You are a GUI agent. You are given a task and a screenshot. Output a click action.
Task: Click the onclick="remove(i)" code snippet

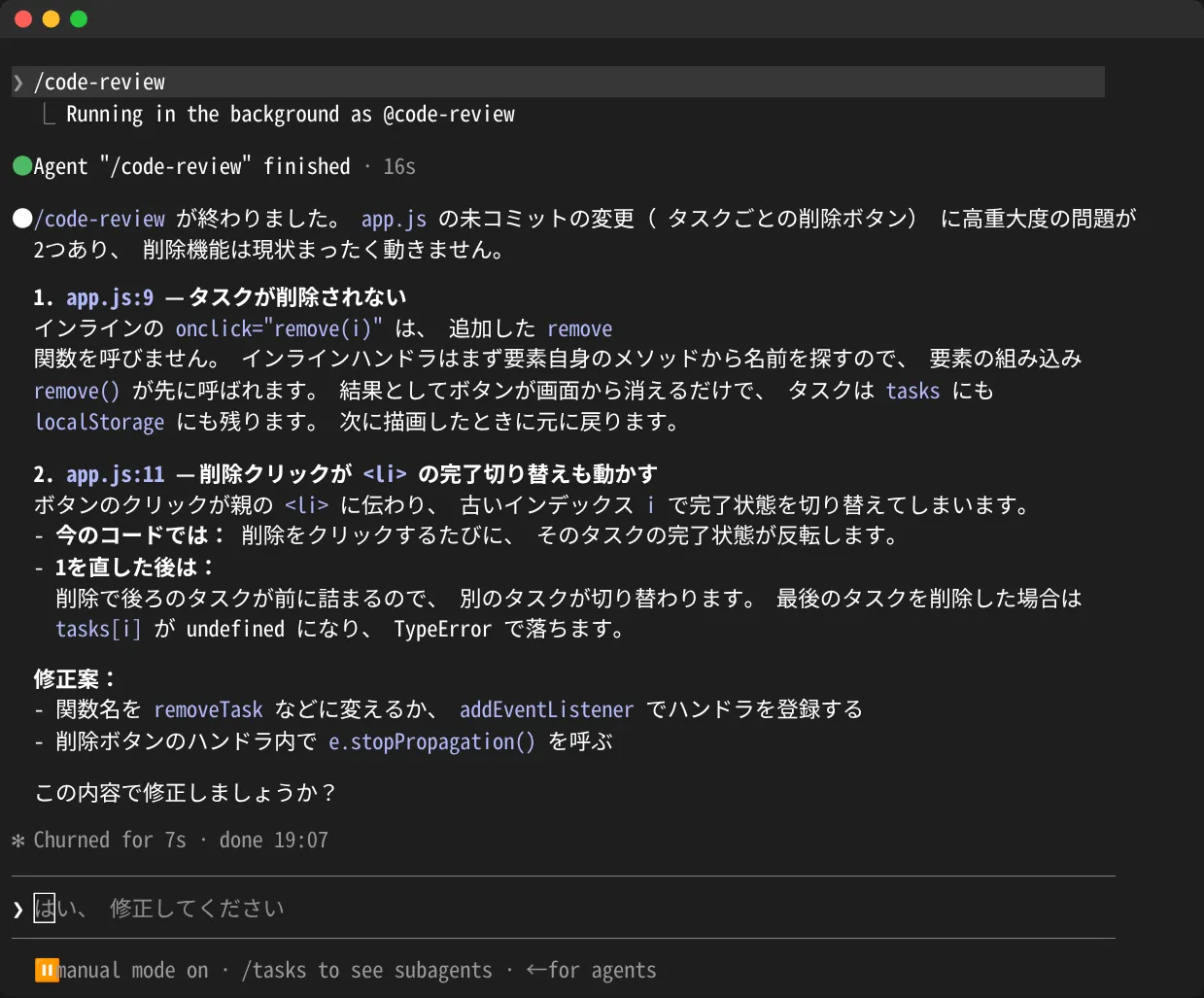[279, 329]
